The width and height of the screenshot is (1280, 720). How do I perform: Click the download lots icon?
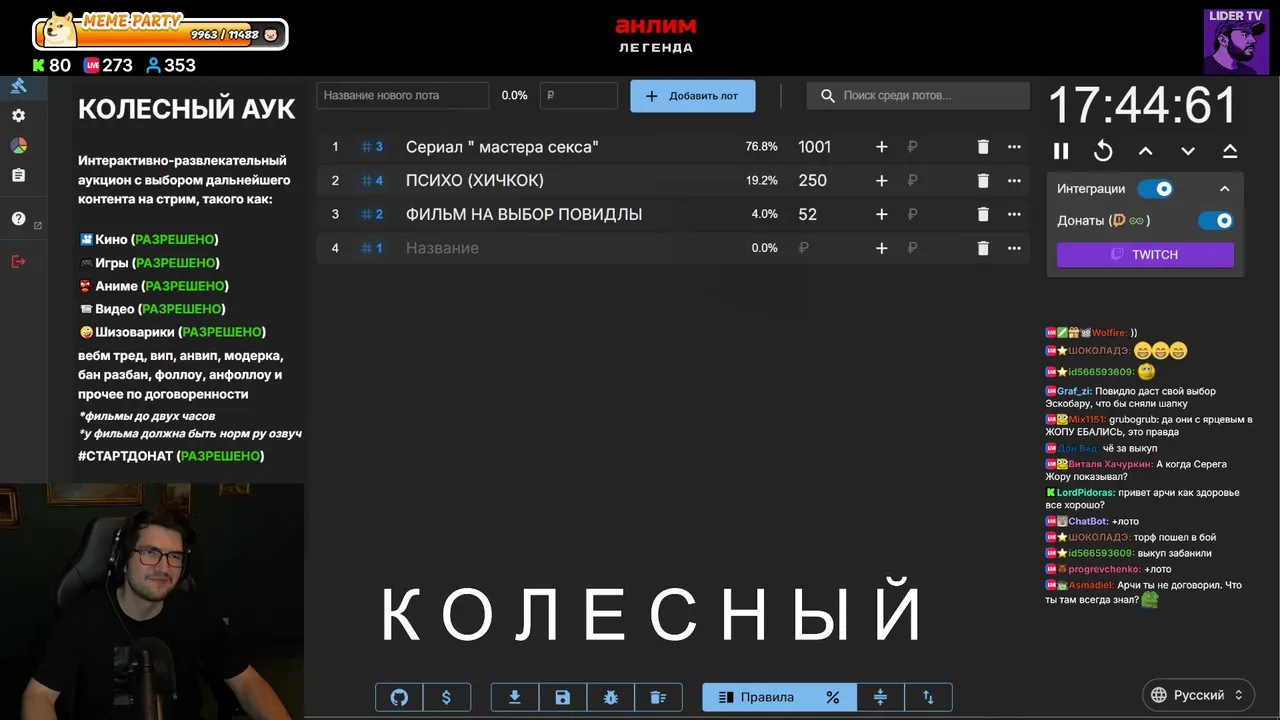[x=515, y=697]
